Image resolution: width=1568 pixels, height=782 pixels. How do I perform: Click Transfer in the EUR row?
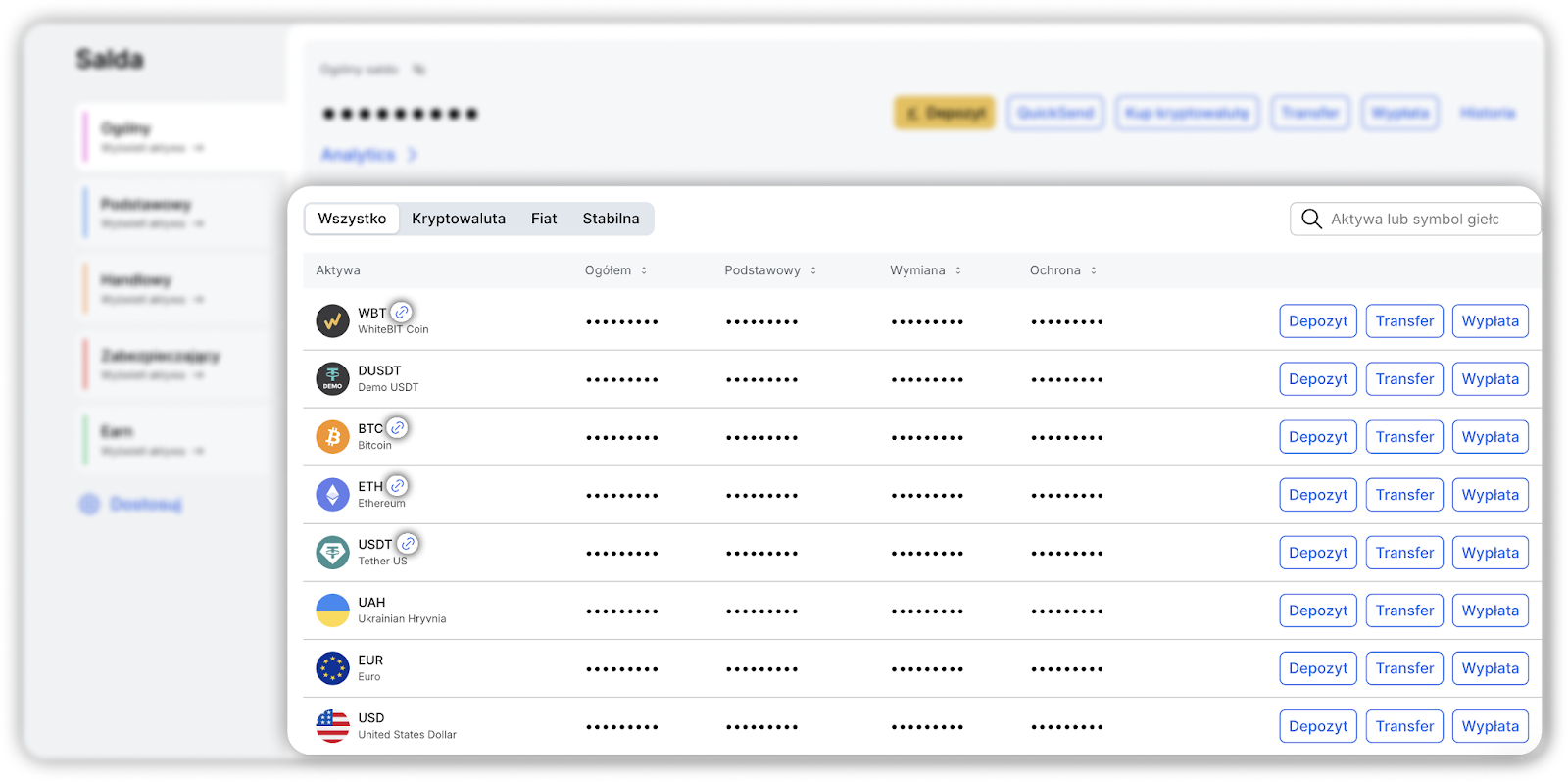click(x=1403, y=668)
